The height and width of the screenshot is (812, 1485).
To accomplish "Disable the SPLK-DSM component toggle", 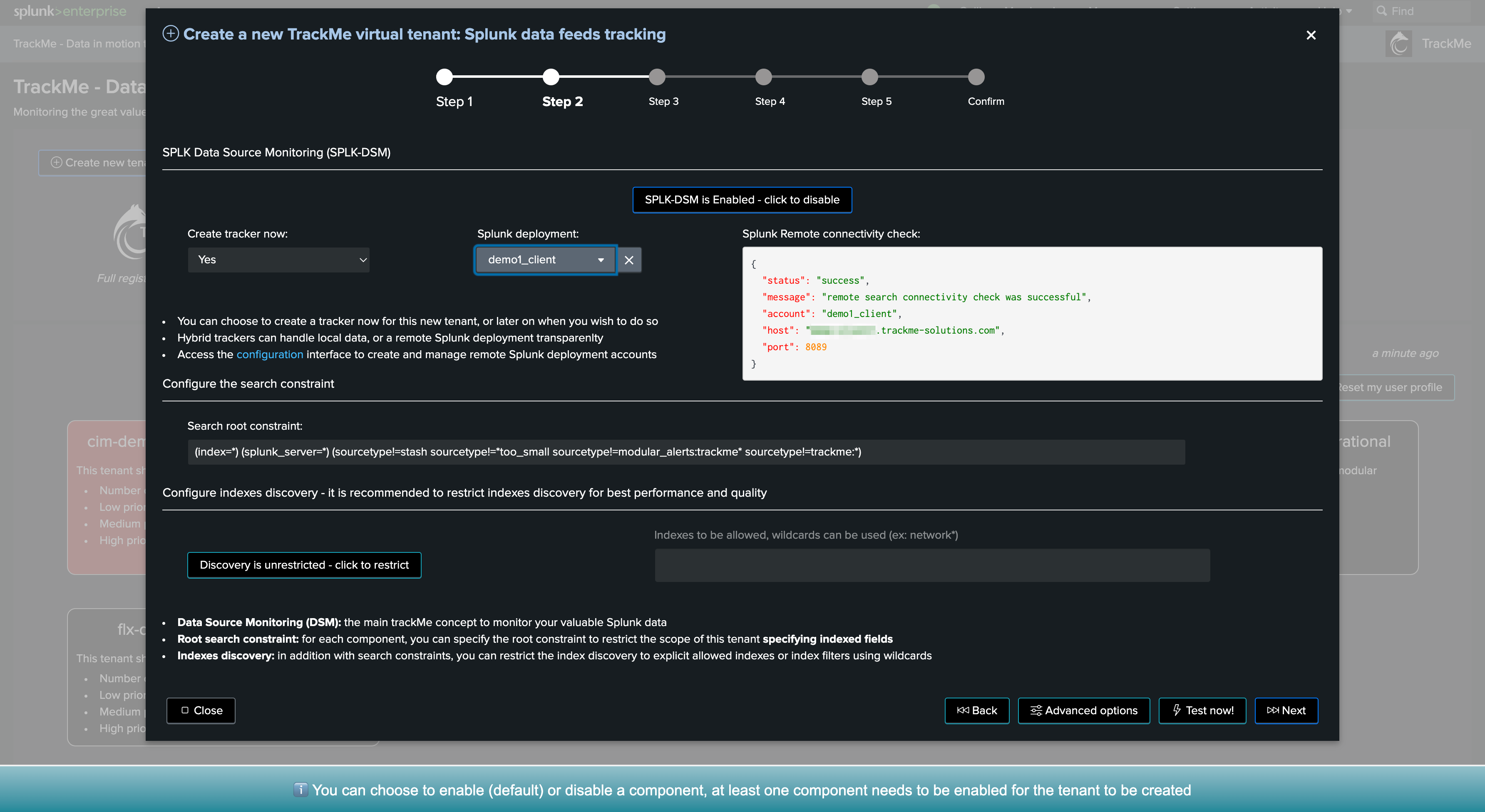I will [741, 199].
